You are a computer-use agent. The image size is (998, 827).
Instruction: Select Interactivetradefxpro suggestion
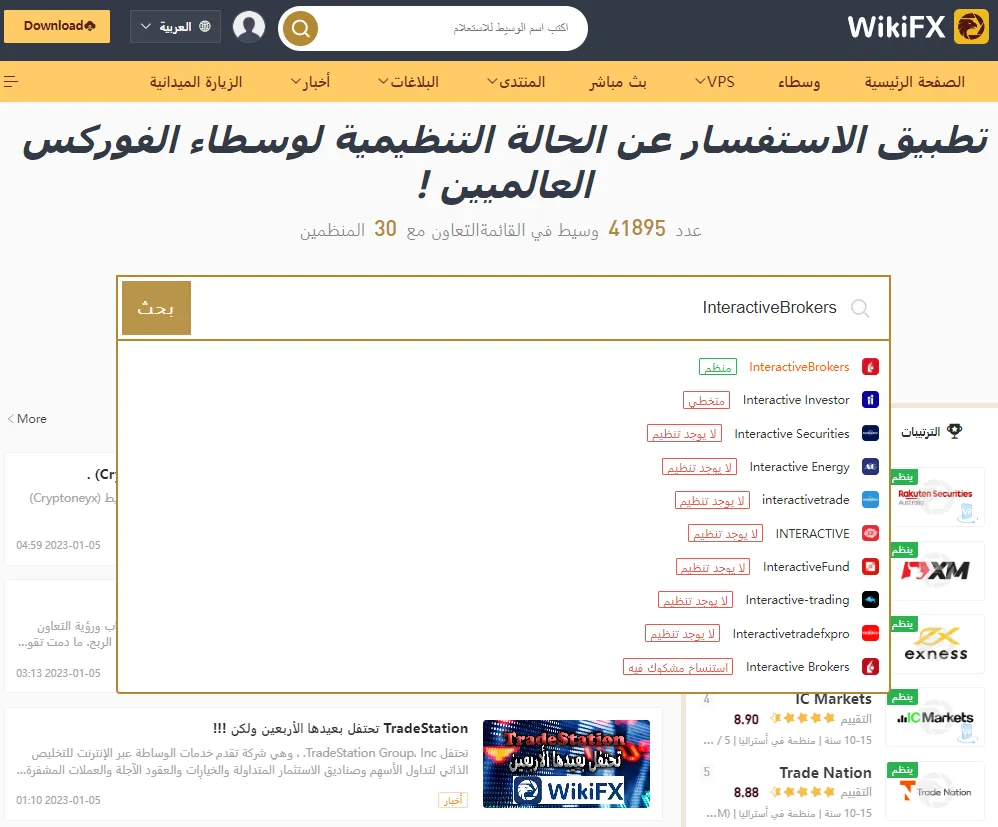pos(791,633)
